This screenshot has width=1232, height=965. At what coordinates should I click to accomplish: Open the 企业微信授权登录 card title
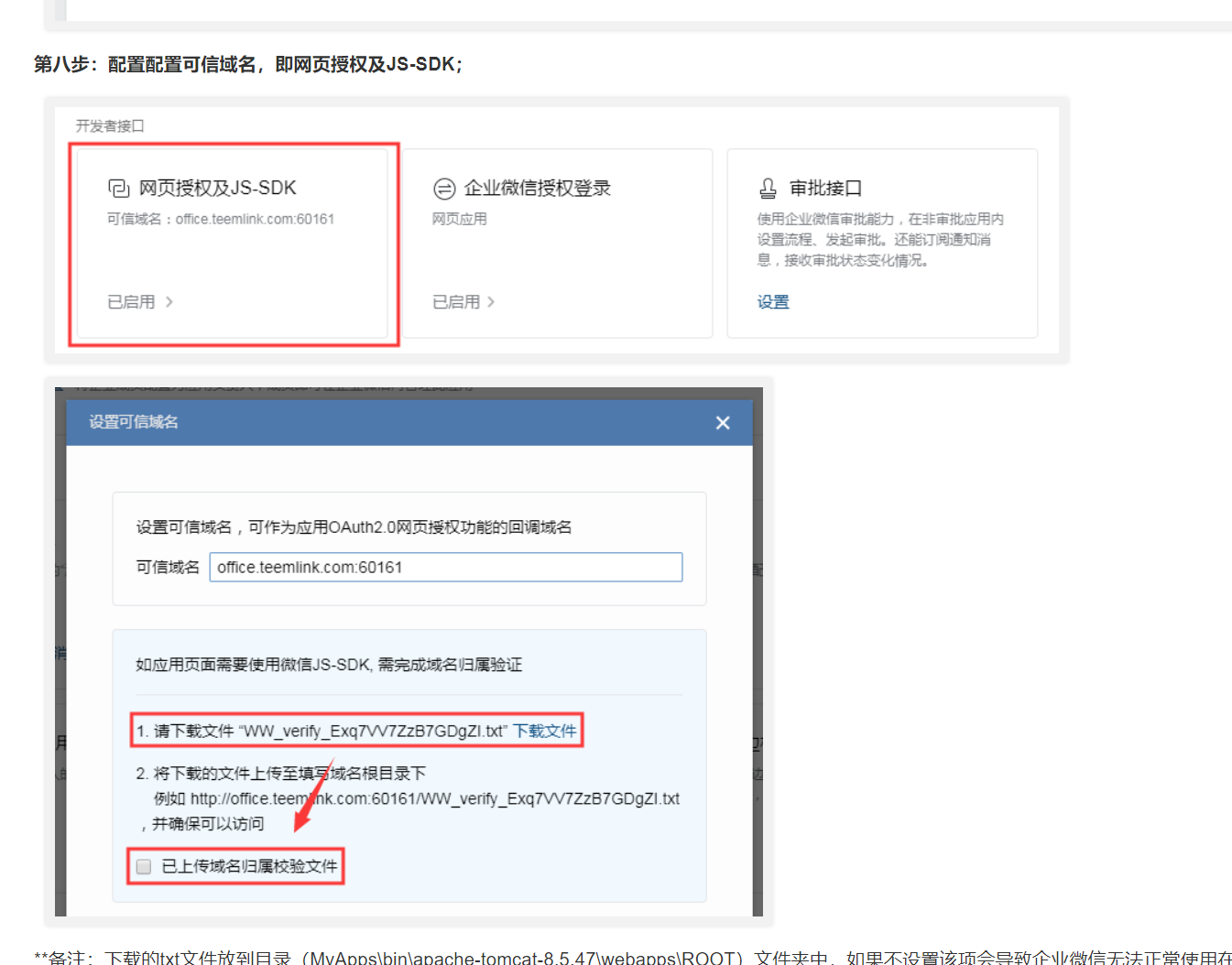[538, 189]
